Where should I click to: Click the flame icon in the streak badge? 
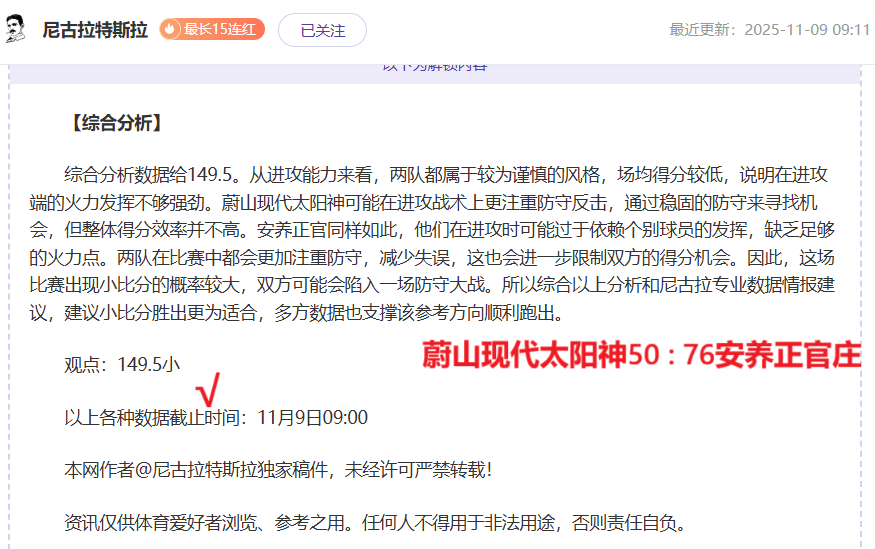point(171,30)
